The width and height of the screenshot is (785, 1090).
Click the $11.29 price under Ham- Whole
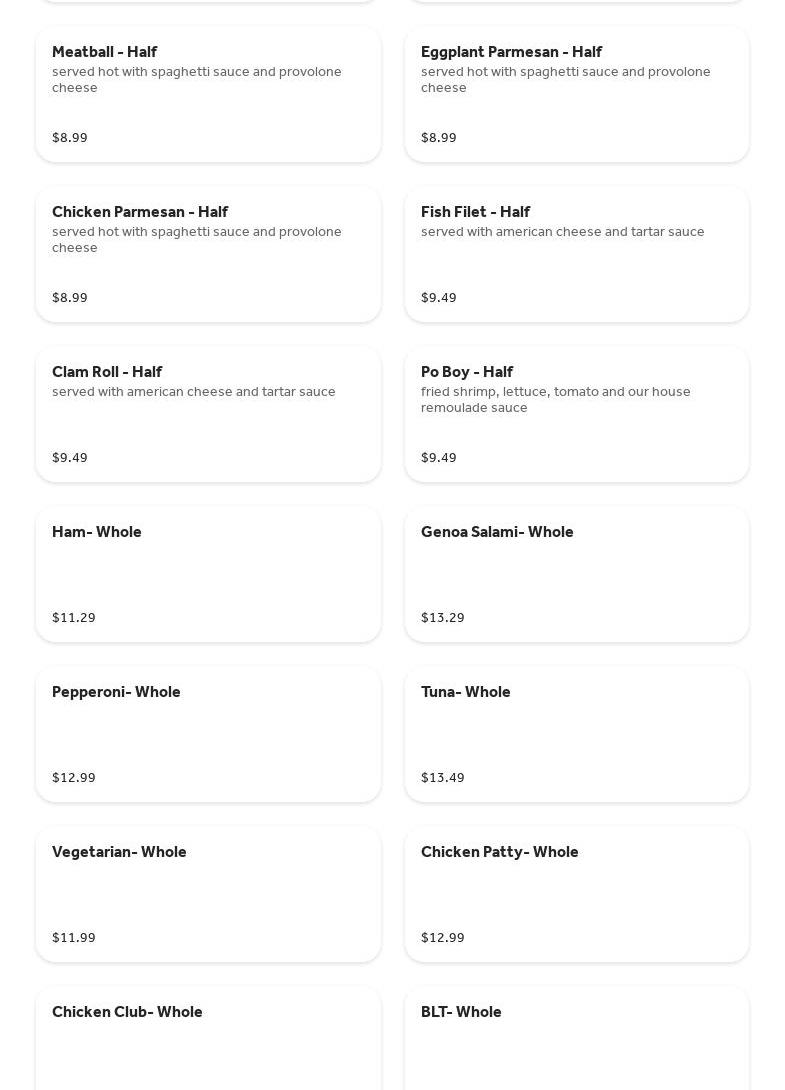74,618
